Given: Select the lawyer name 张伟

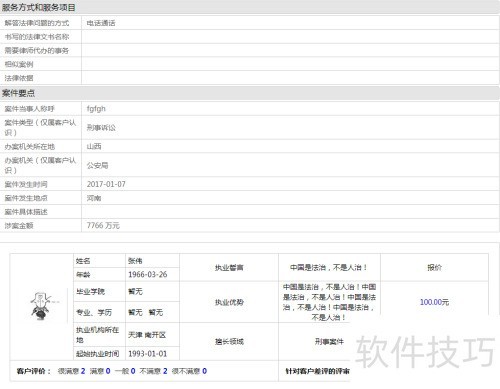Looking at the screenshot, I should (135, 261).
